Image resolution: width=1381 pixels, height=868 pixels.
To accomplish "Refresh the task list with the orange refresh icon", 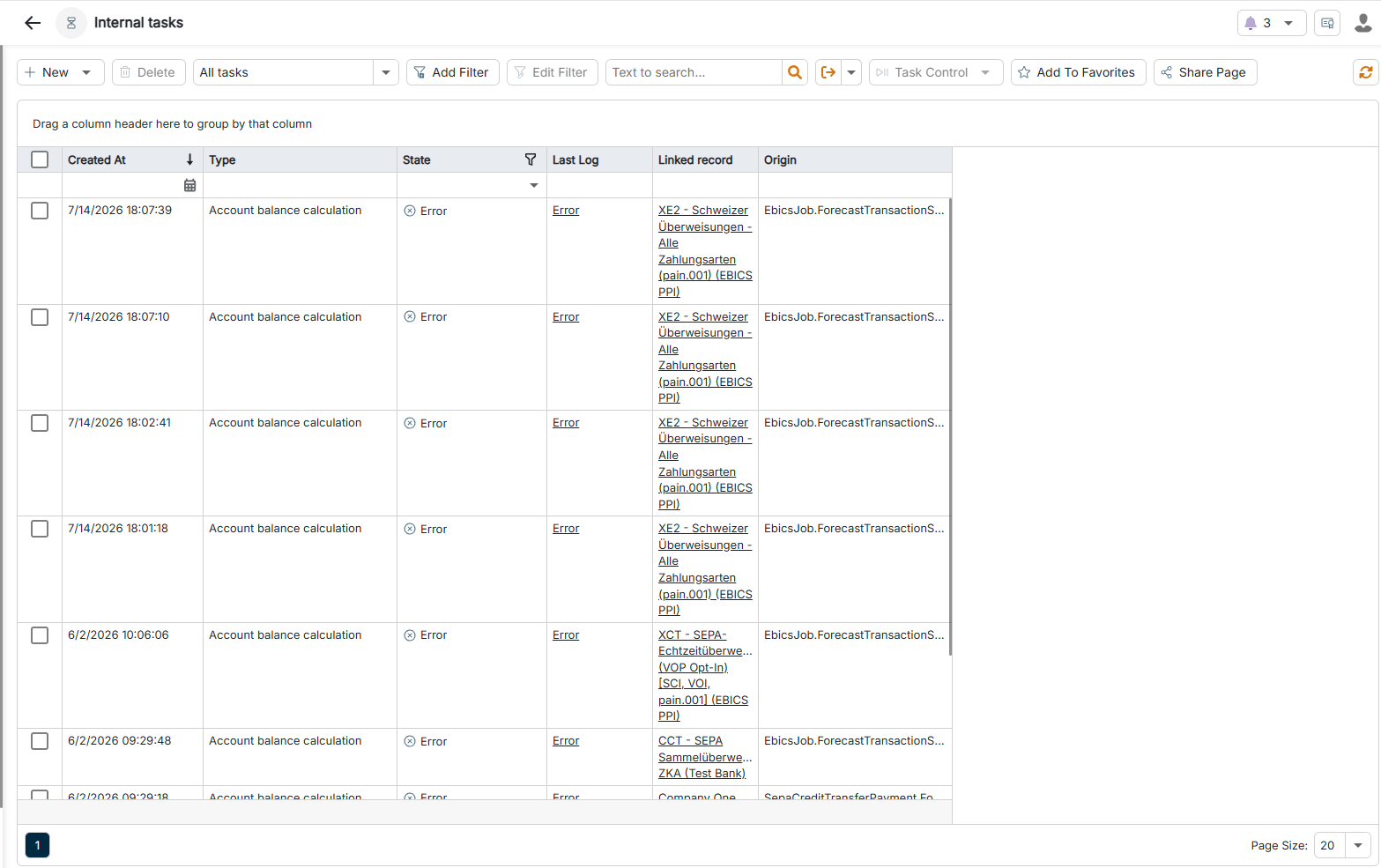I will [x=1366, y=72].
